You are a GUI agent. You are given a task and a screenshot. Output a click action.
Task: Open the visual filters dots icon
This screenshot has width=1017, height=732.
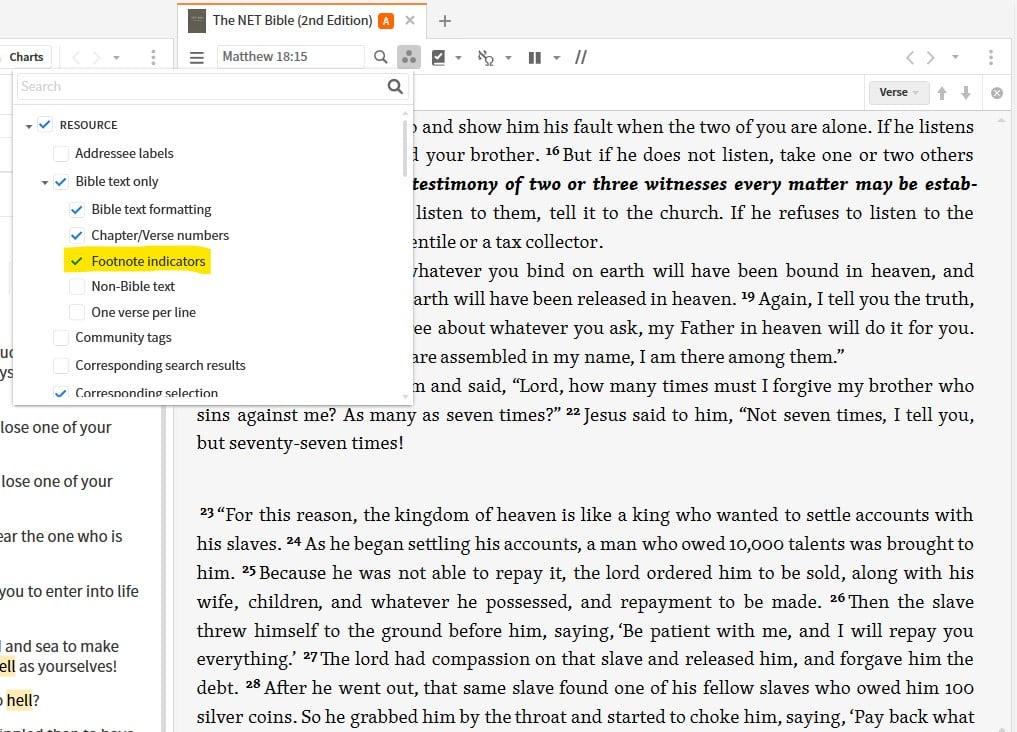click(409, 57)
